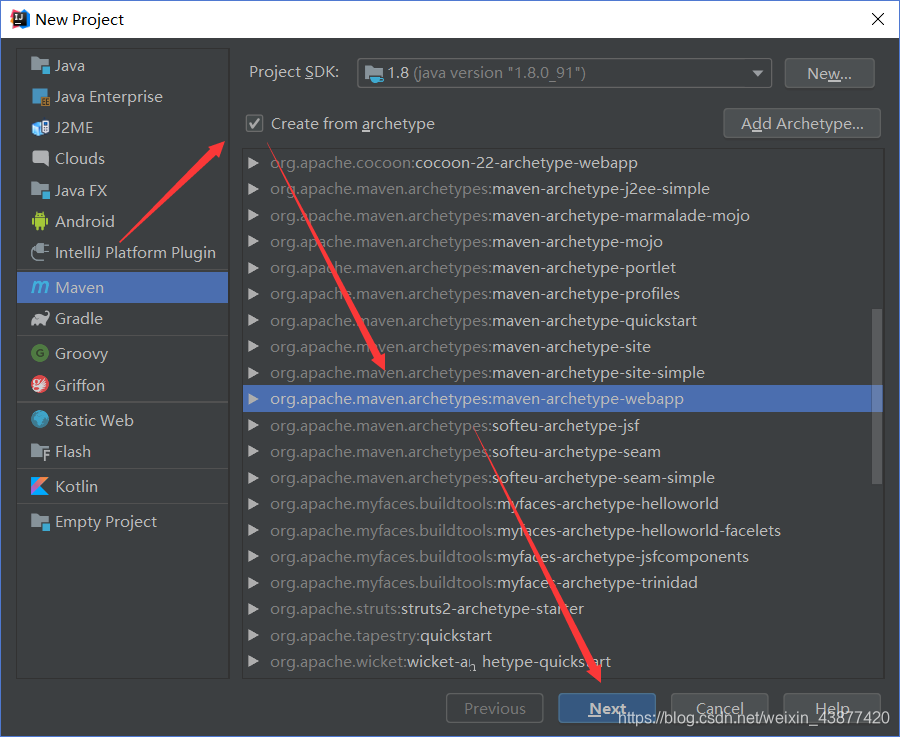This screenshot has width=900, height=737.
Task: Choose Kotlin project type
Action: (x=123, y=486)
